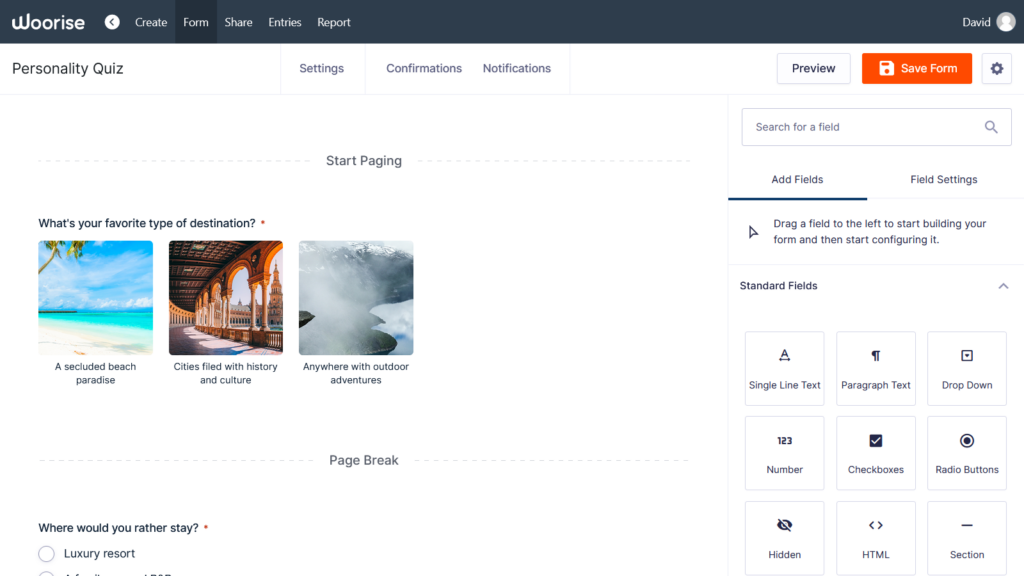
Task: Select the Checkboxes field icon
Action: (x=875, y=452)
